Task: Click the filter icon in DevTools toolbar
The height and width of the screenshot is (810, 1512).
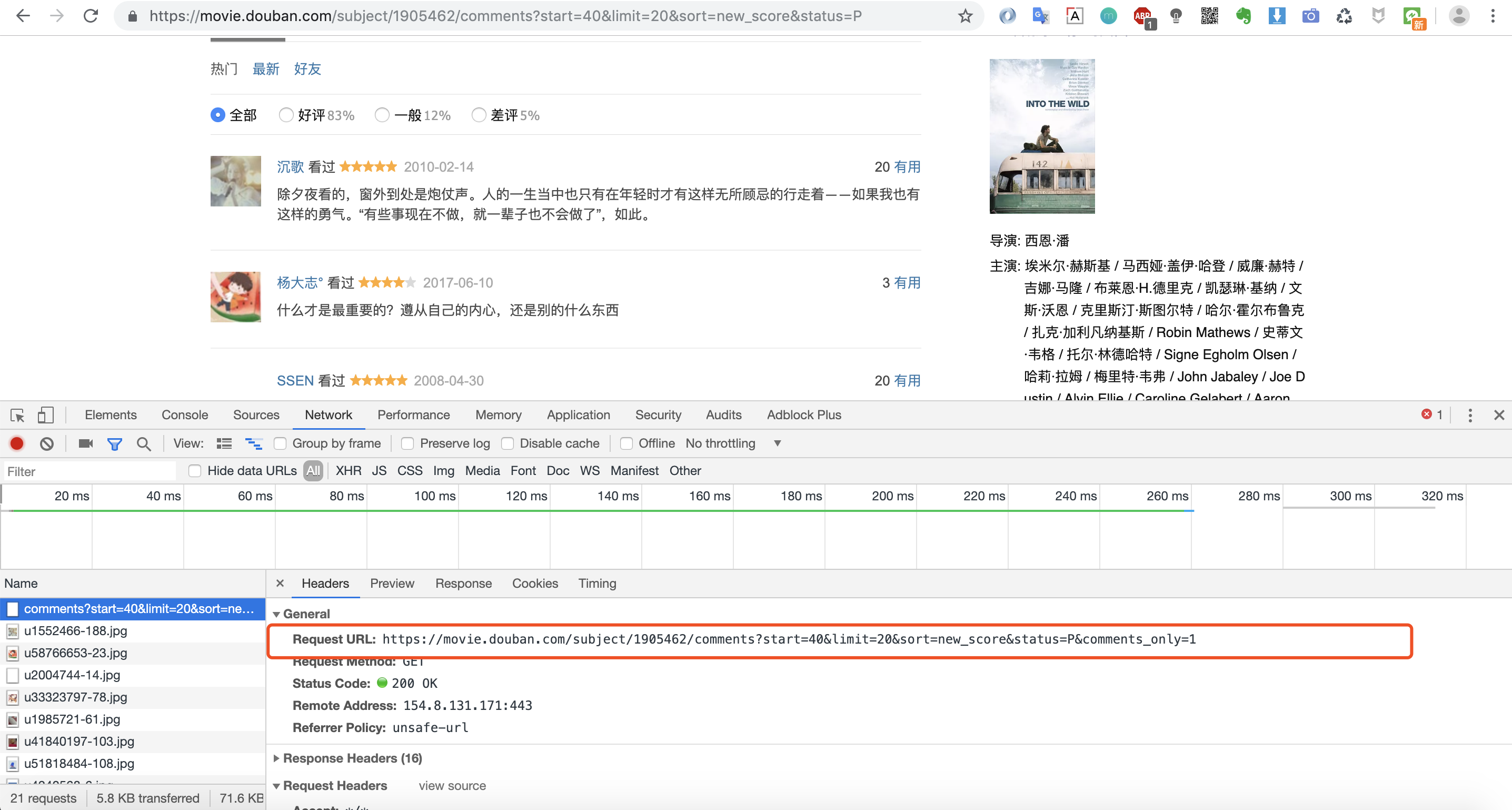Action: (115, 443)
